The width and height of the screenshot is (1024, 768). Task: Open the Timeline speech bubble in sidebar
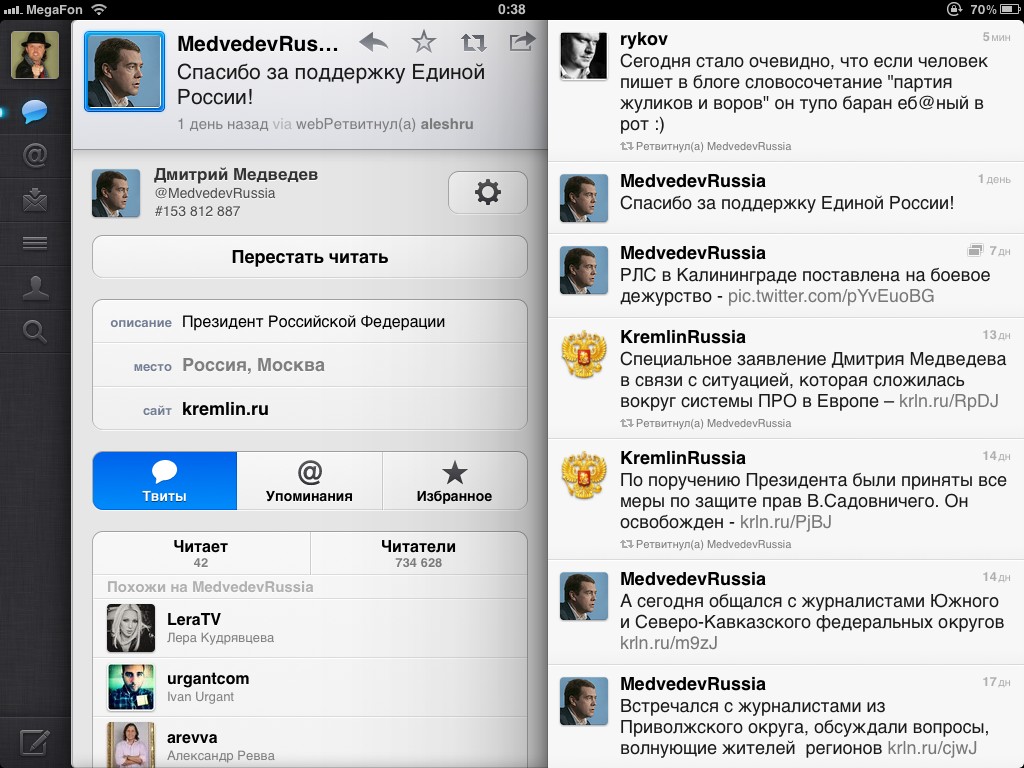pos(35,111)
